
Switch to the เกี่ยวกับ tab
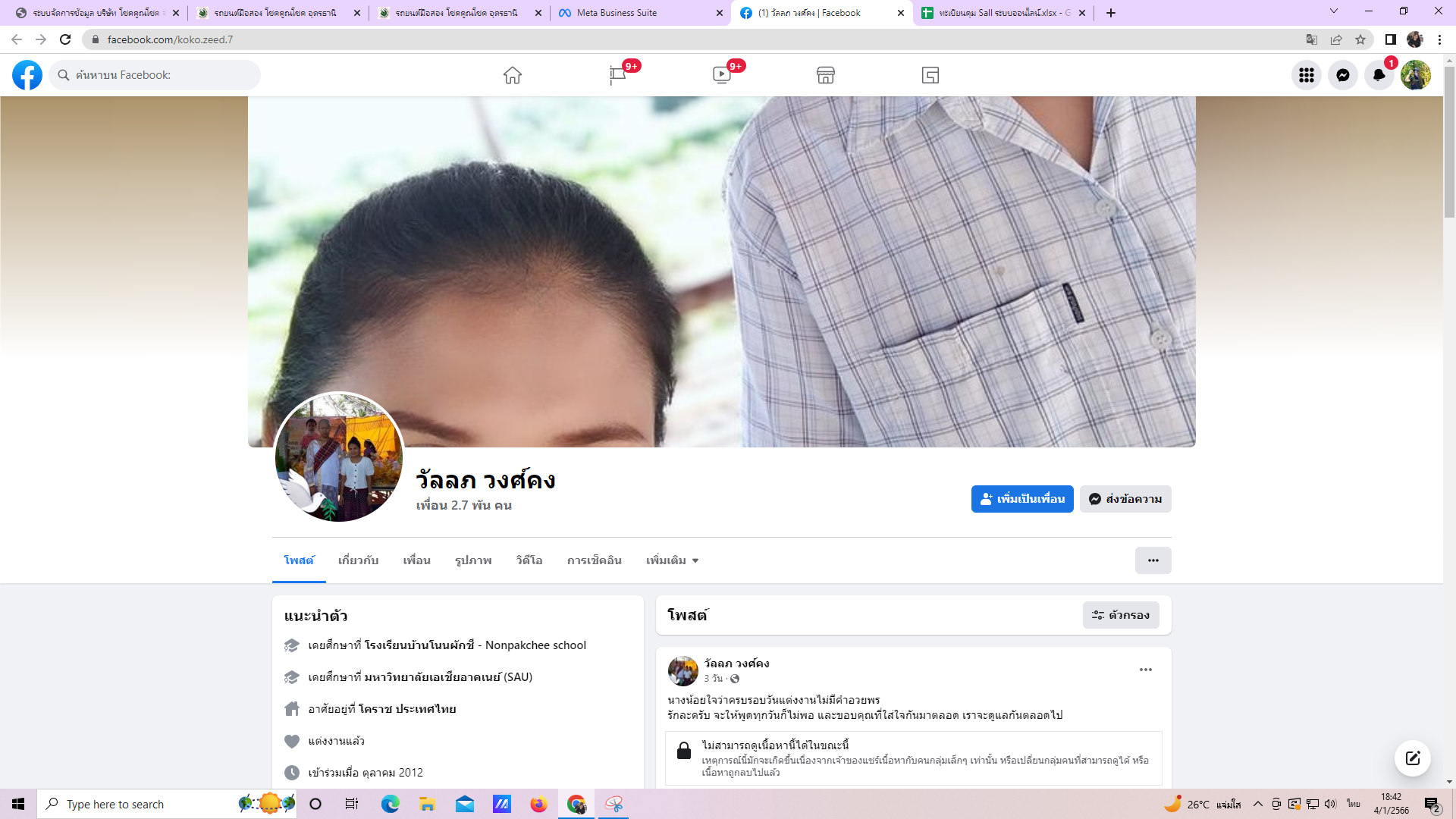pos(358,560)
